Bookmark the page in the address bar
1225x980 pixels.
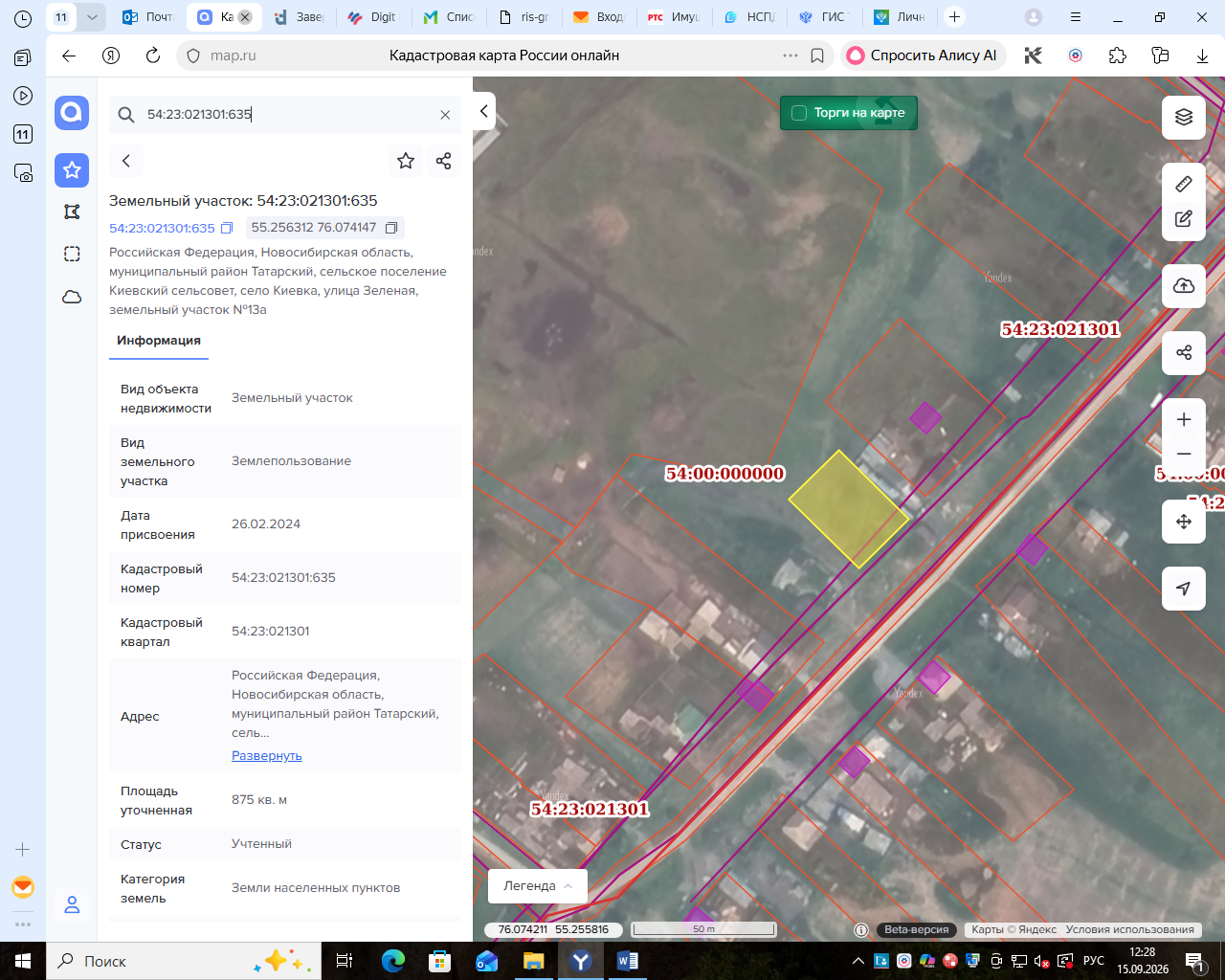pos(817,56)
